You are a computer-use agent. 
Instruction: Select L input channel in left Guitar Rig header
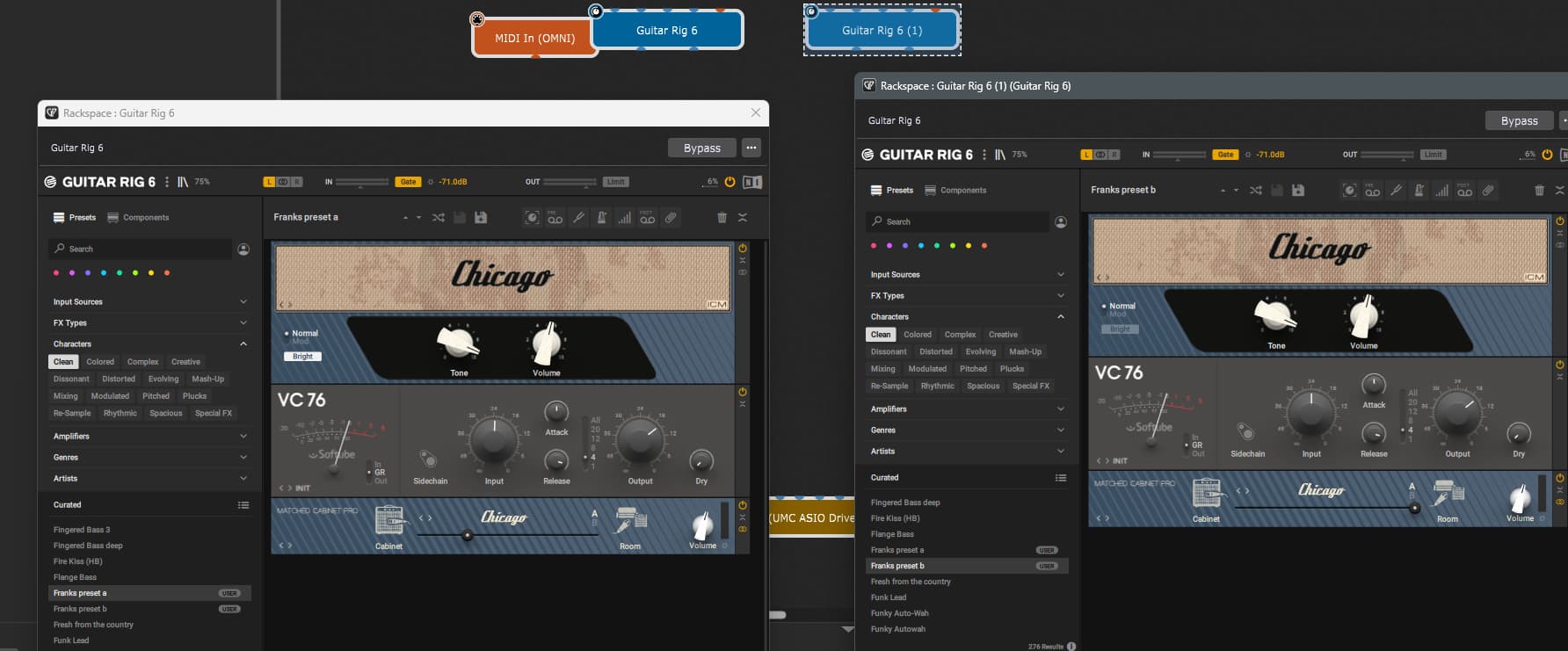(x=270, y=182)
